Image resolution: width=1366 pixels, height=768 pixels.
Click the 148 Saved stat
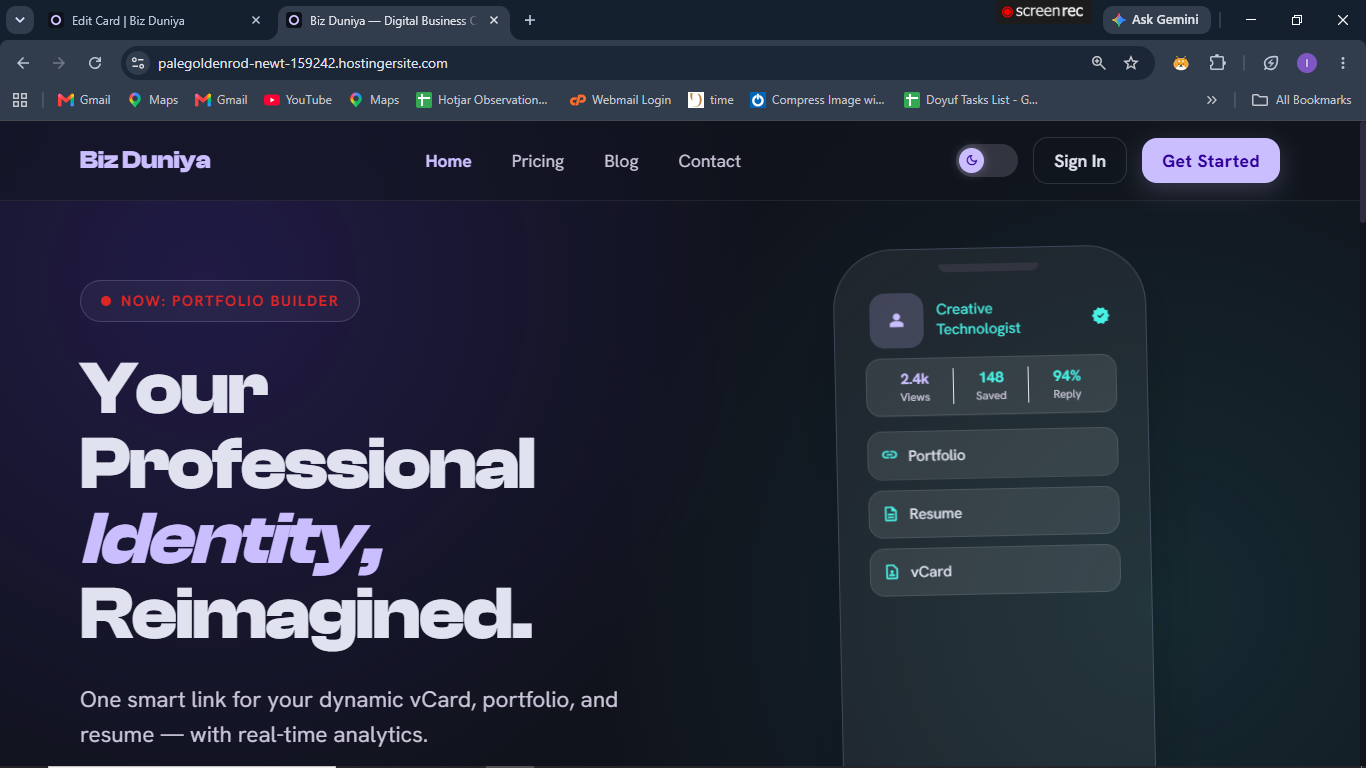coord(991,385)
